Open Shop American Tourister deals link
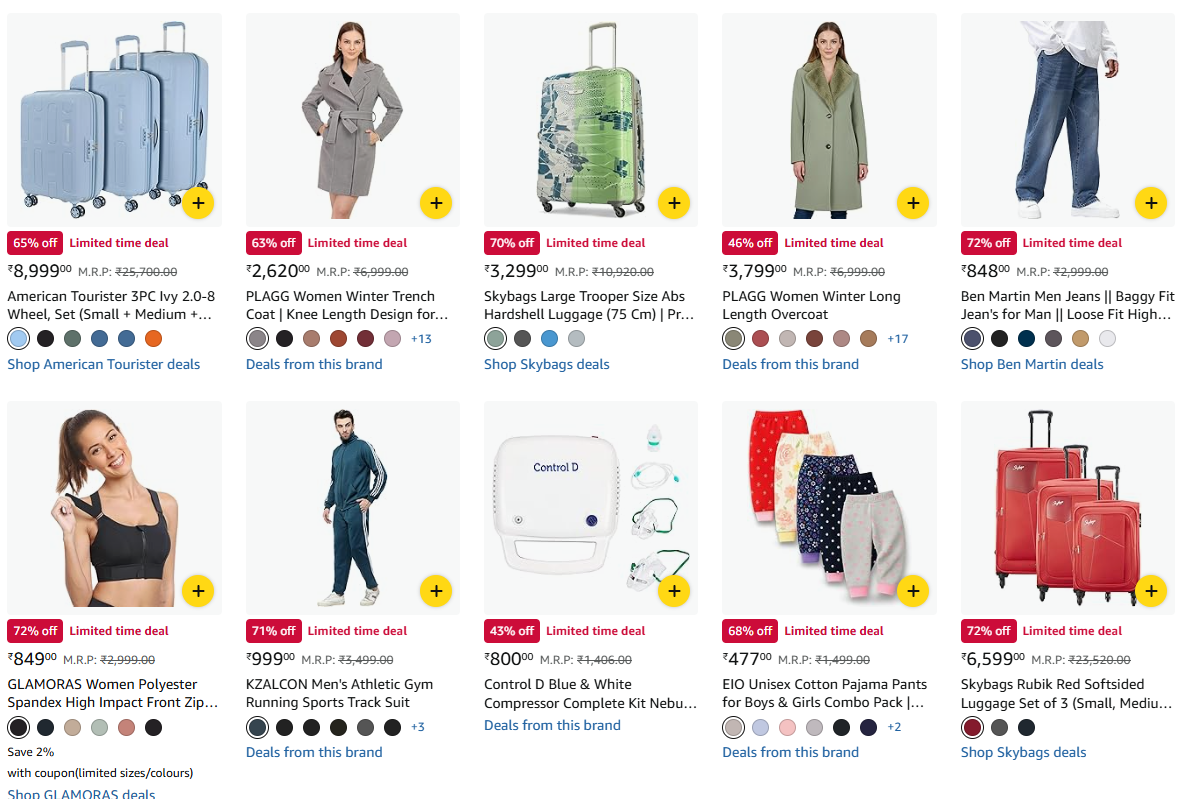 (x=104, y=364)
